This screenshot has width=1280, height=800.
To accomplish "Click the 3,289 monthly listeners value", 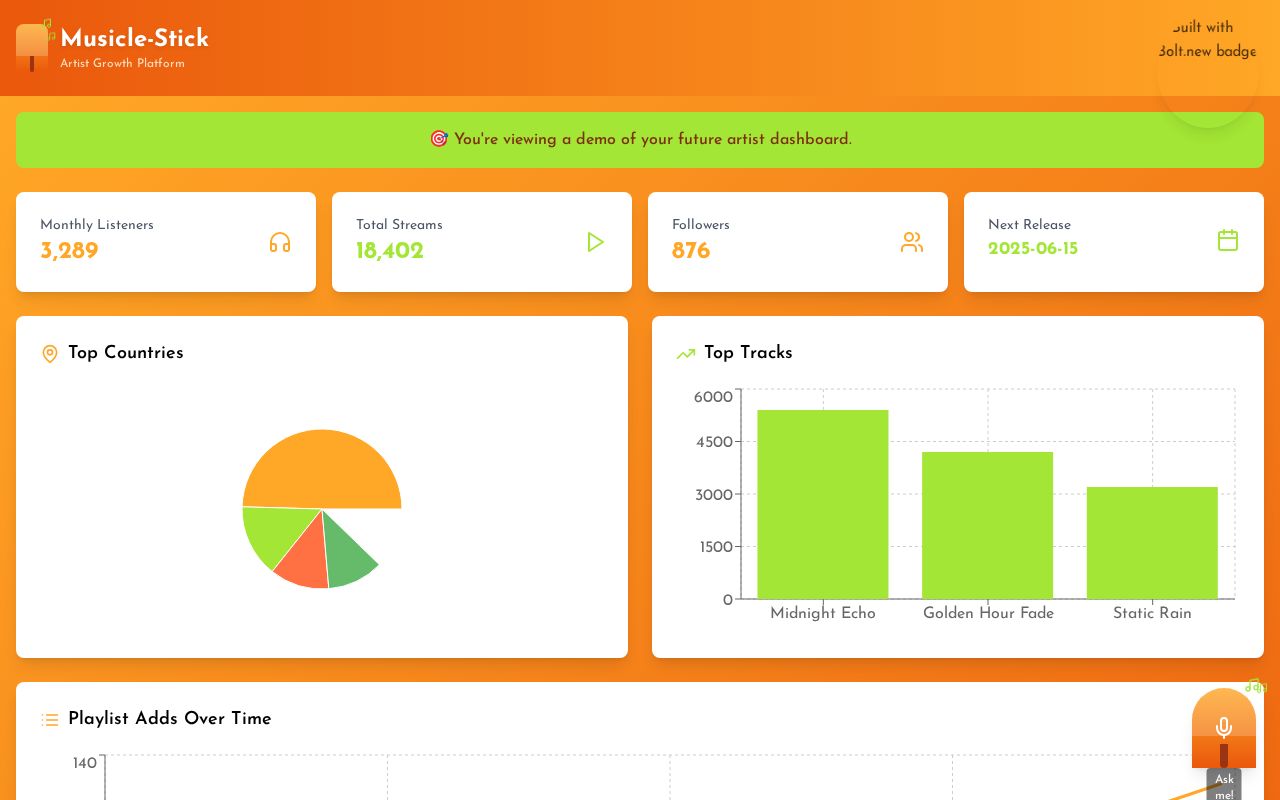I will (69, 251).
